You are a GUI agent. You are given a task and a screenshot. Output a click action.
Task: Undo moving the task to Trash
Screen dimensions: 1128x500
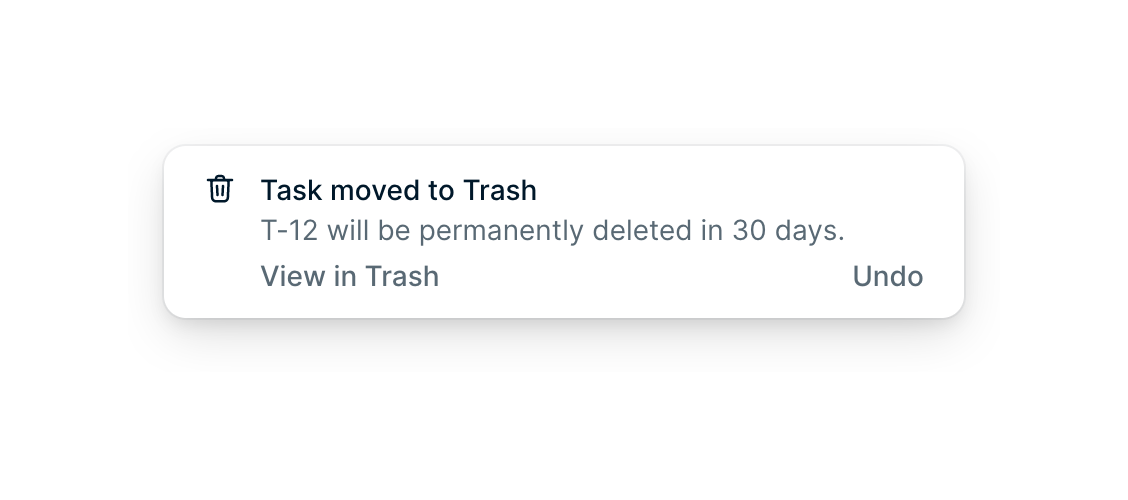tap(887, 276)
